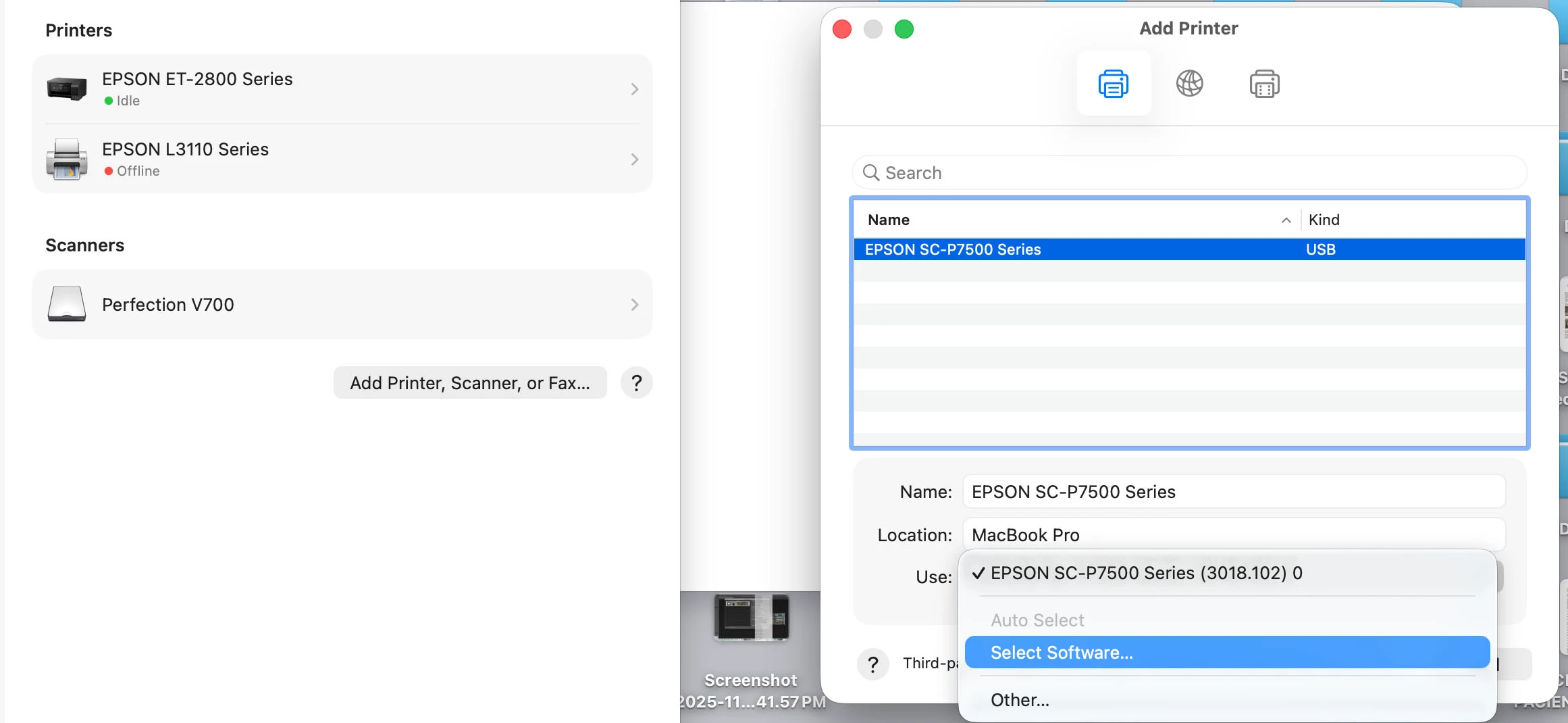This screenshot has height=723, width=1568.
Task: Edit the printer Name field
Action: (x=1234, y=492)
